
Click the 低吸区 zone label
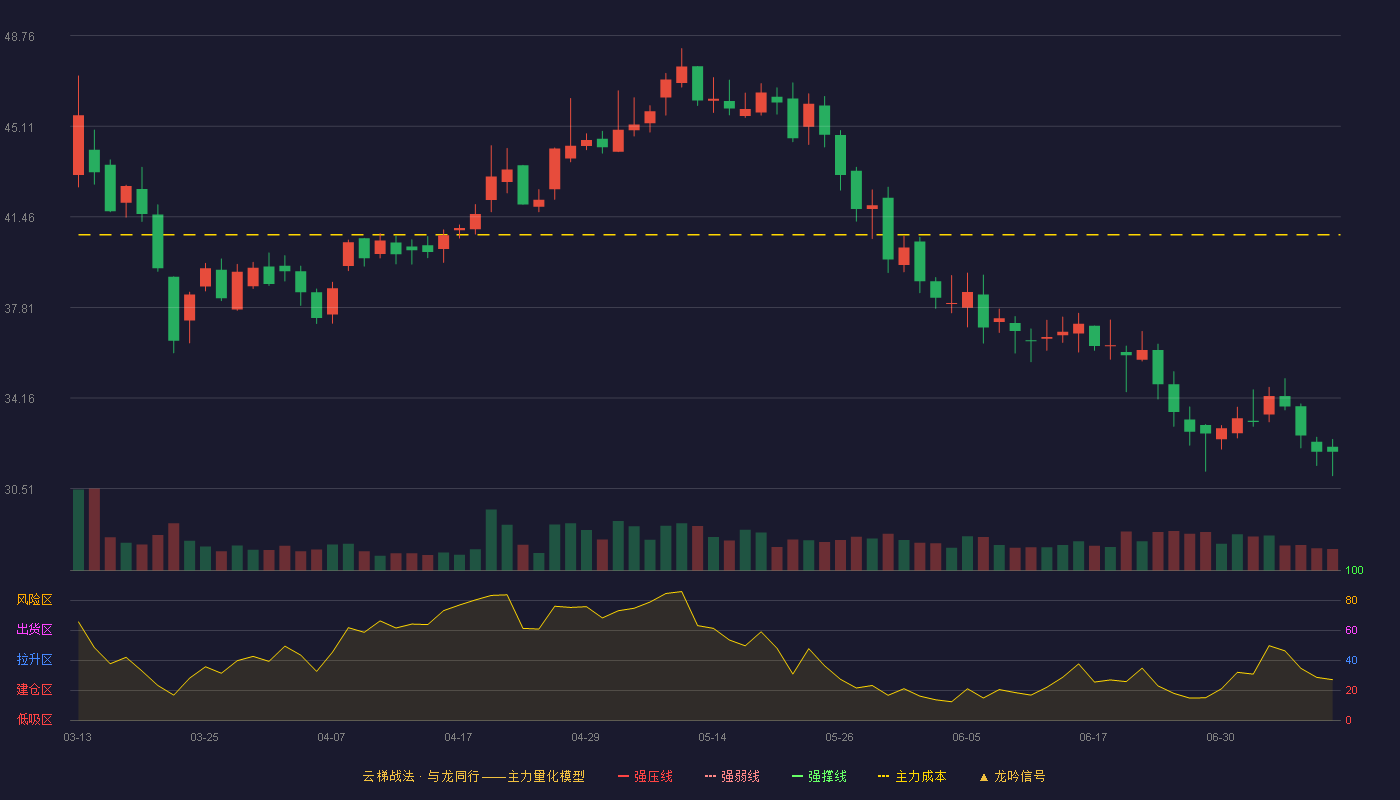point(34,720)
